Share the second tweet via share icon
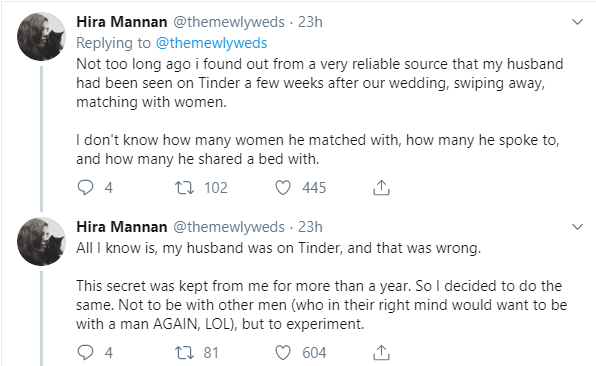This screenshot has height=366, width=596. (381, 353)
